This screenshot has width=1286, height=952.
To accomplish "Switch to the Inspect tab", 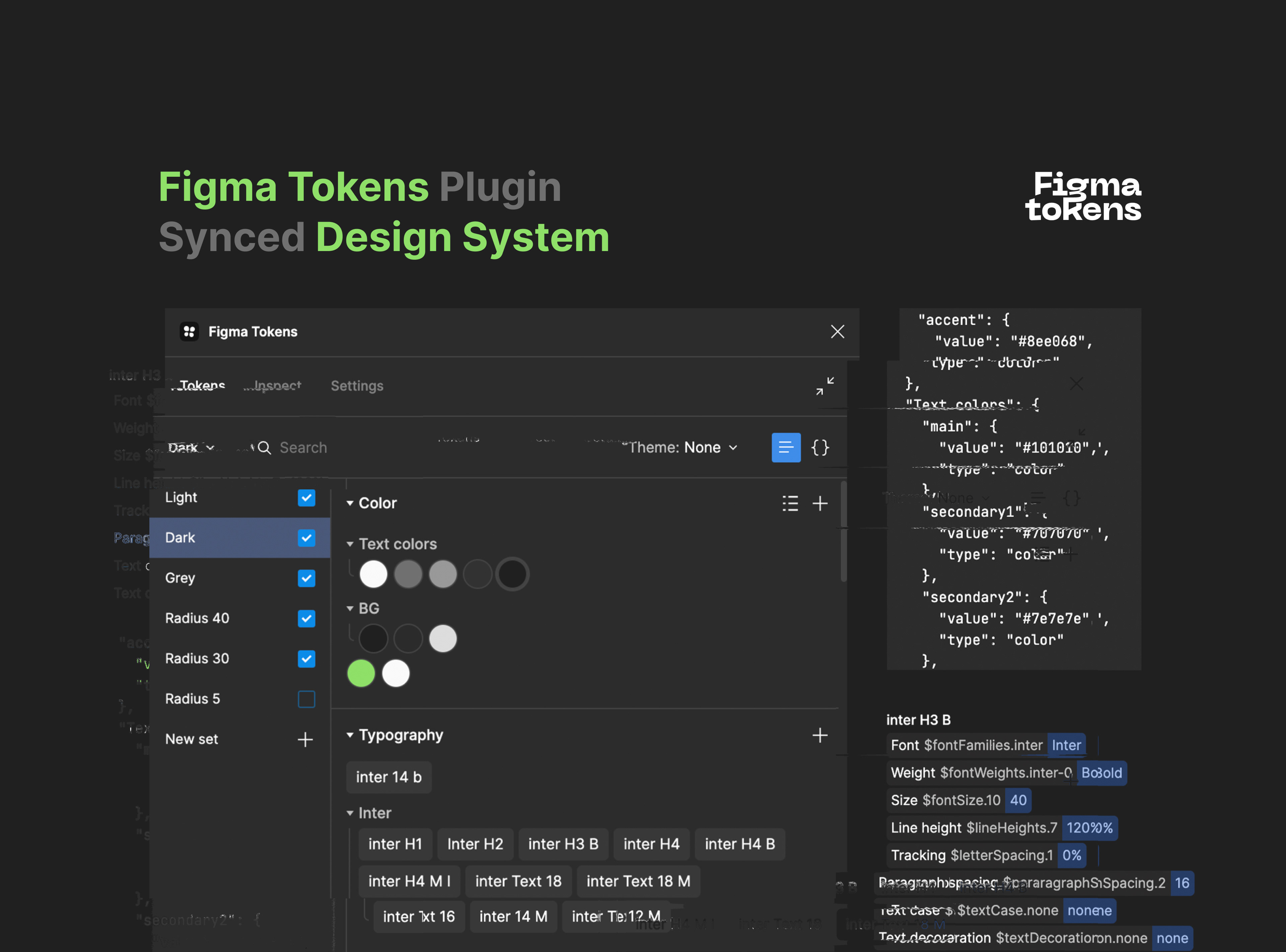I will pyautogui.click(x=277, y=386).
